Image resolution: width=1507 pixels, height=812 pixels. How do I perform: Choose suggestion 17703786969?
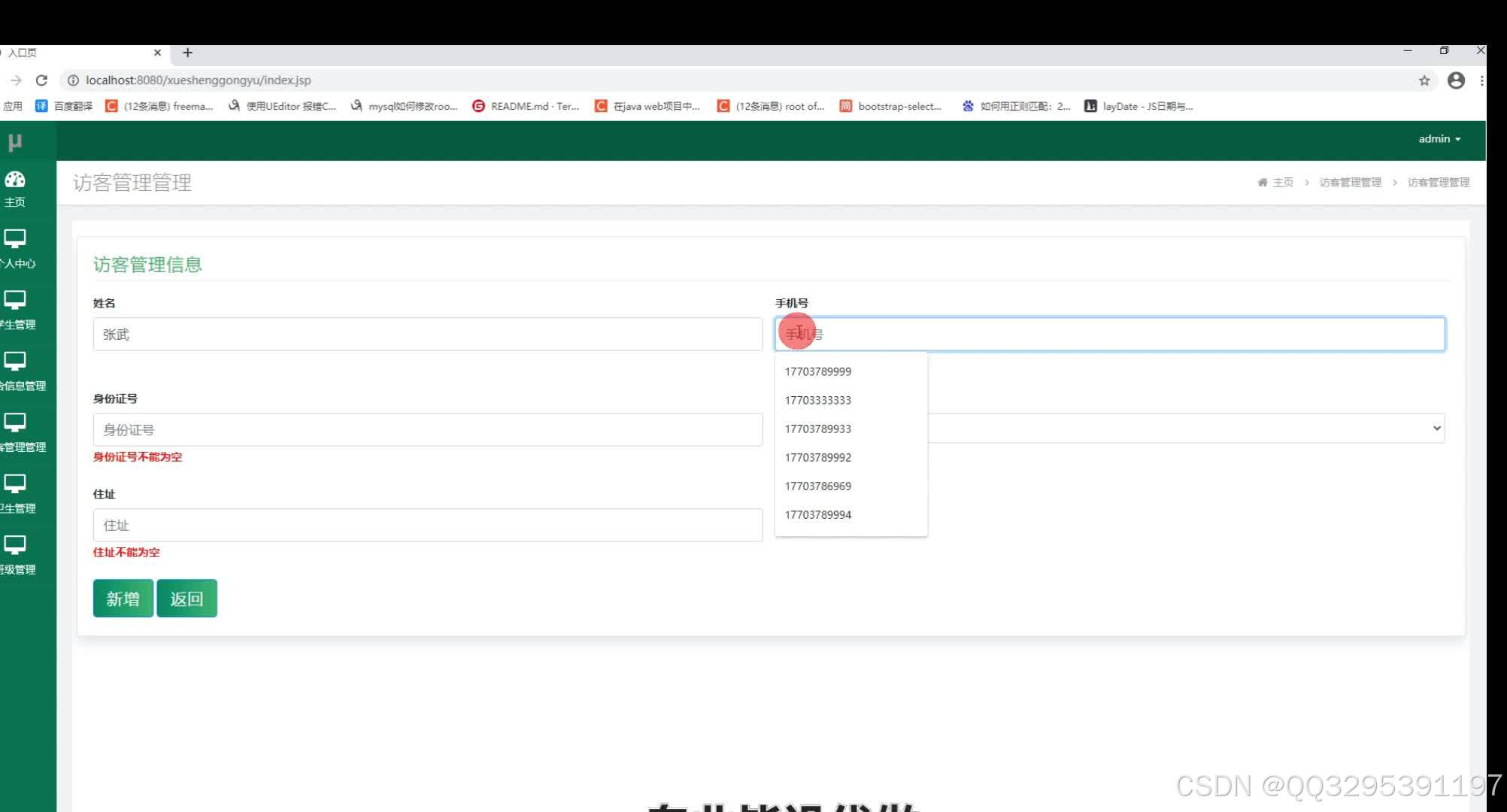[851, 486]
